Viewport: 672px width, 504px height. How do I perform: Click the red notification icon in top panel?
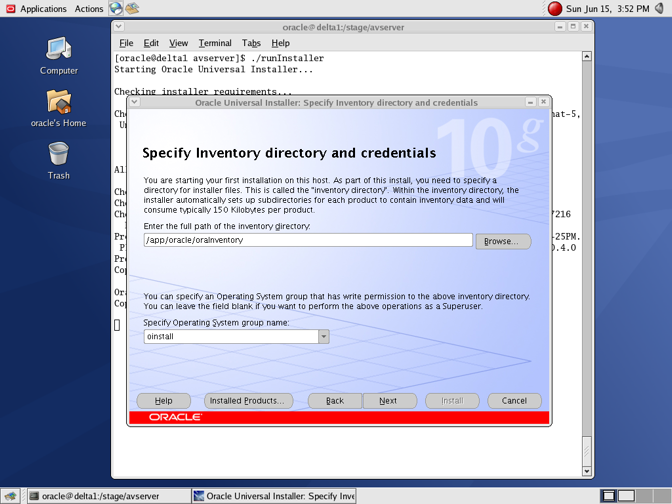555,9
